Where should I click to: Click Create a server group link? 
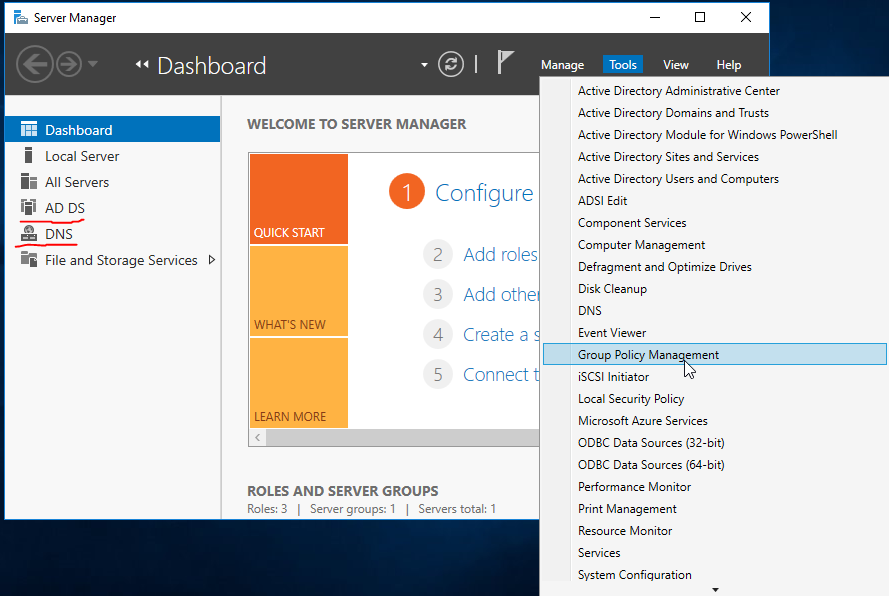[x=501, y=335]
